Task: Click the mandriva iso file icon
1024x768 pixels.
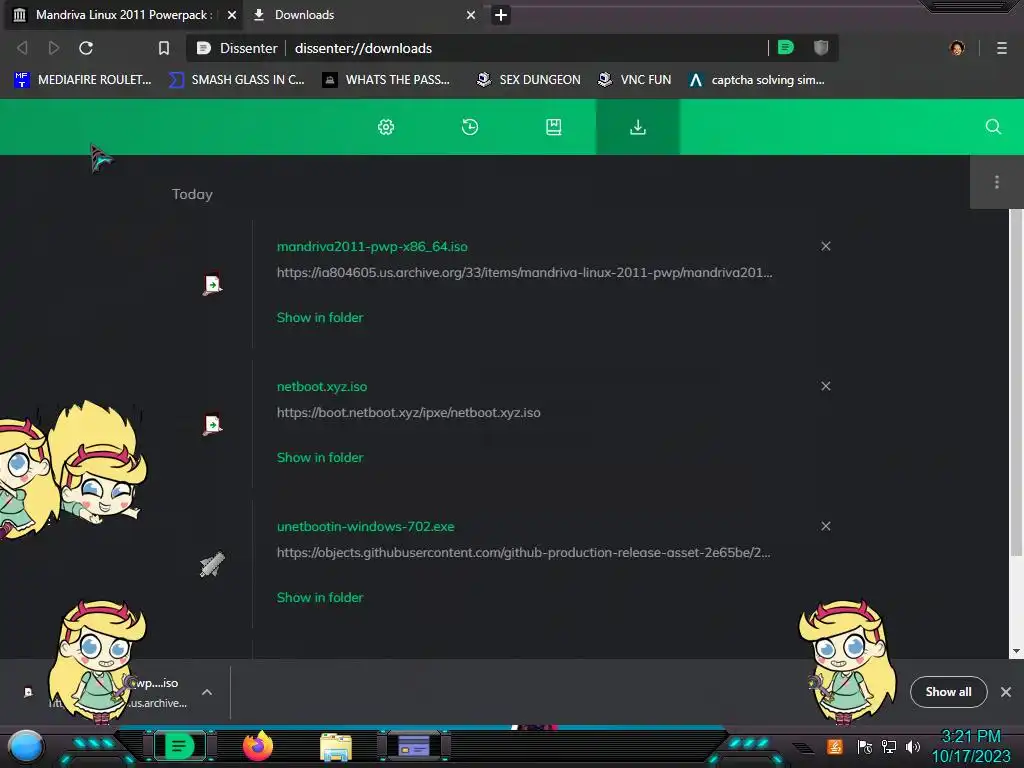Action: click(x=212, y=285)
